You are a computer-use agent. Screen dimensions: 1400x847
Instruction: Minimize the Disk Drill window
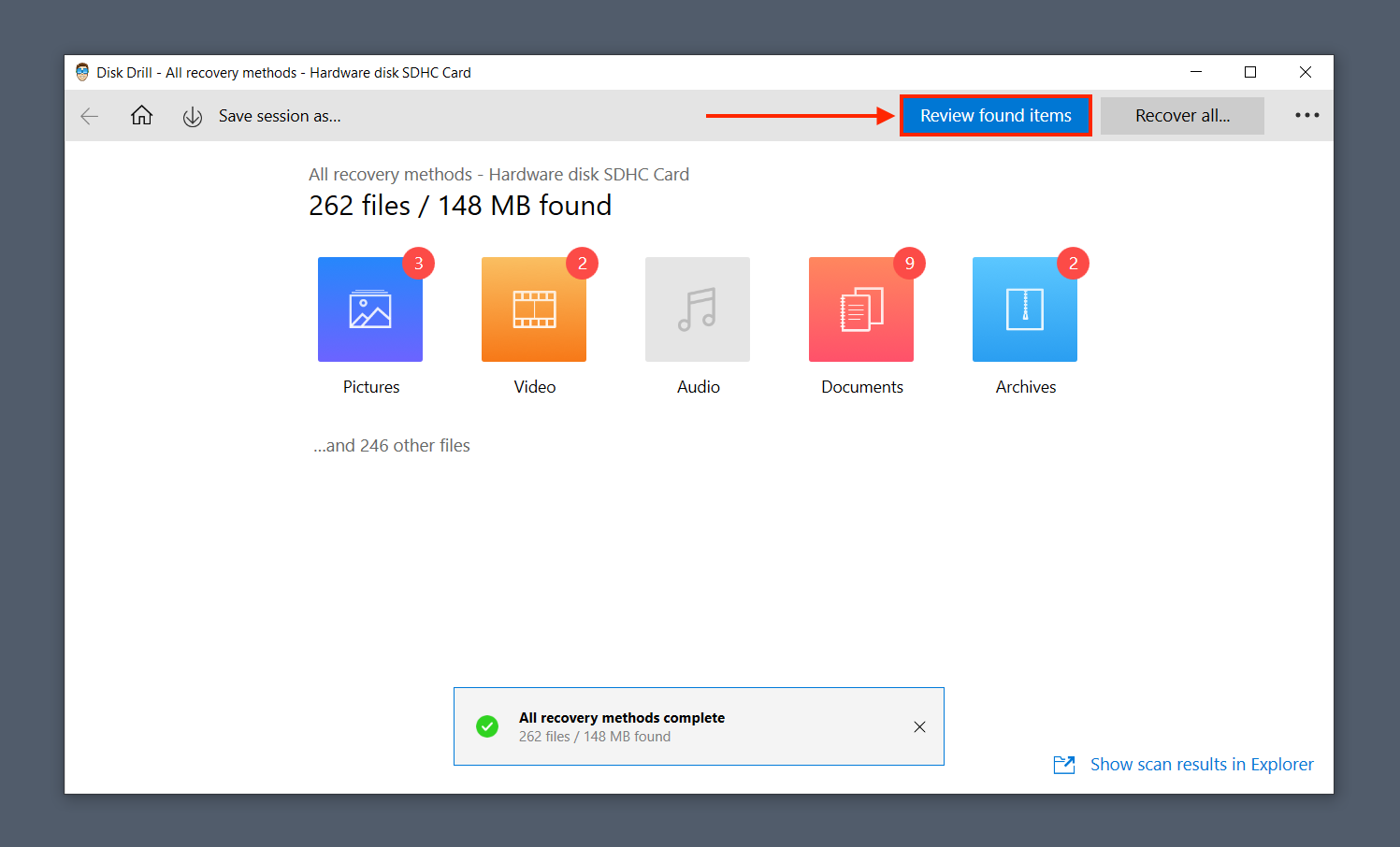tap(1196, 72)
